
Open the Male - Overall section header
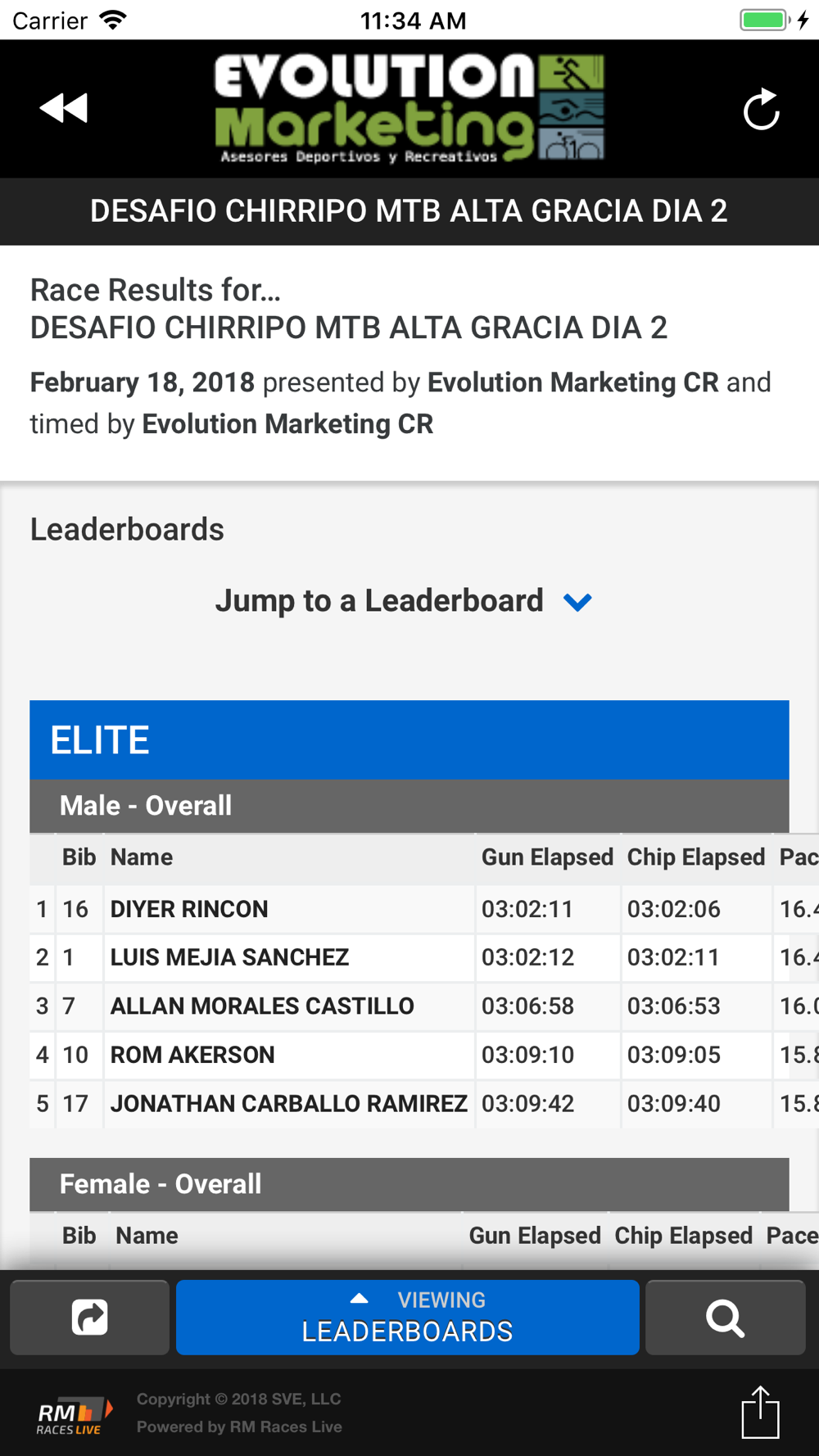[x=409, y=806]
